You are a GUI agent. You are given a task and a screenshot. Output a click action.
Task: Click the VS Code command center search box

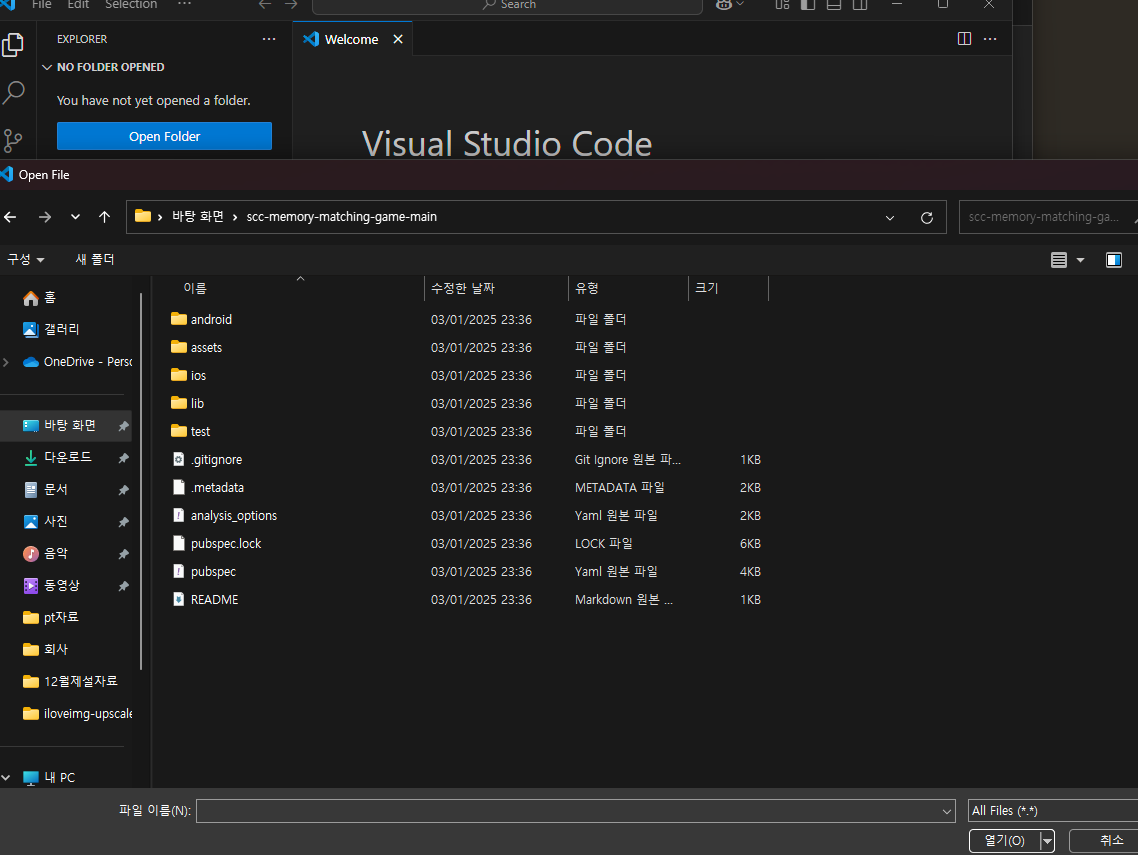(x=507, y=5)
